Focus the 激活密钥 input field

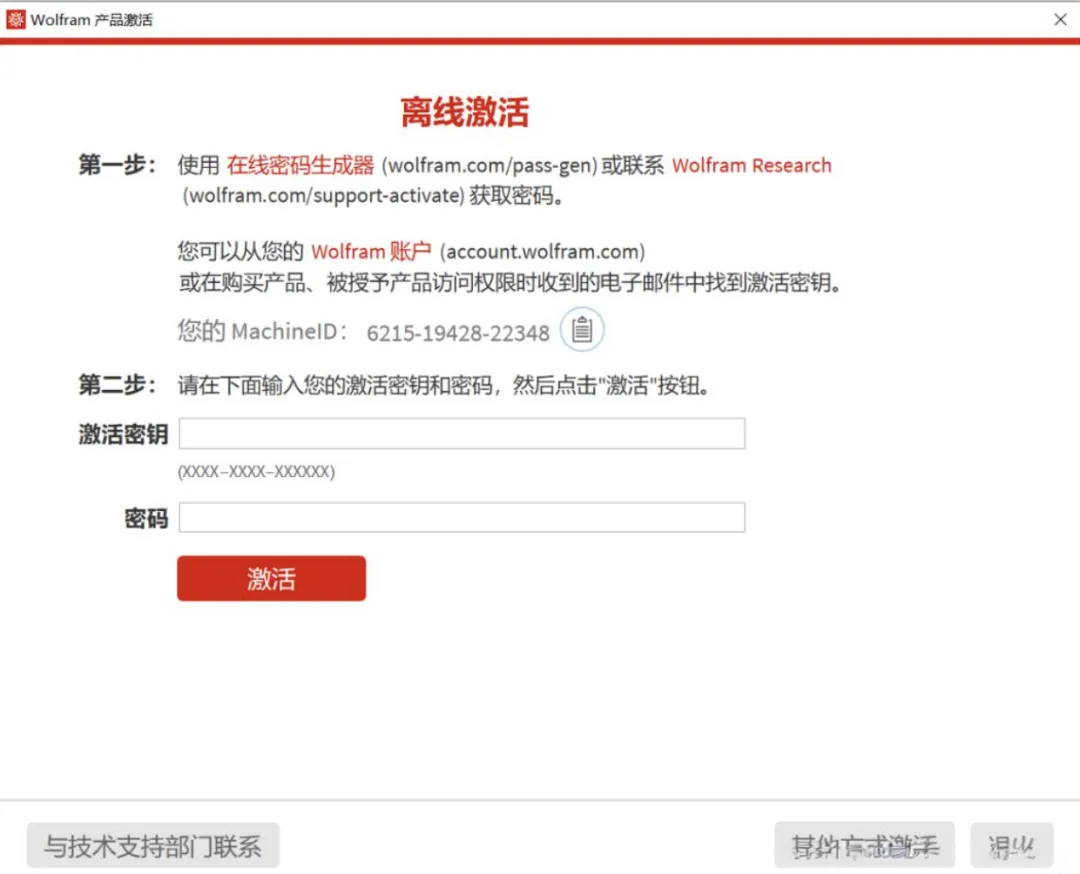pyautogui.click(x=461, y=433)
